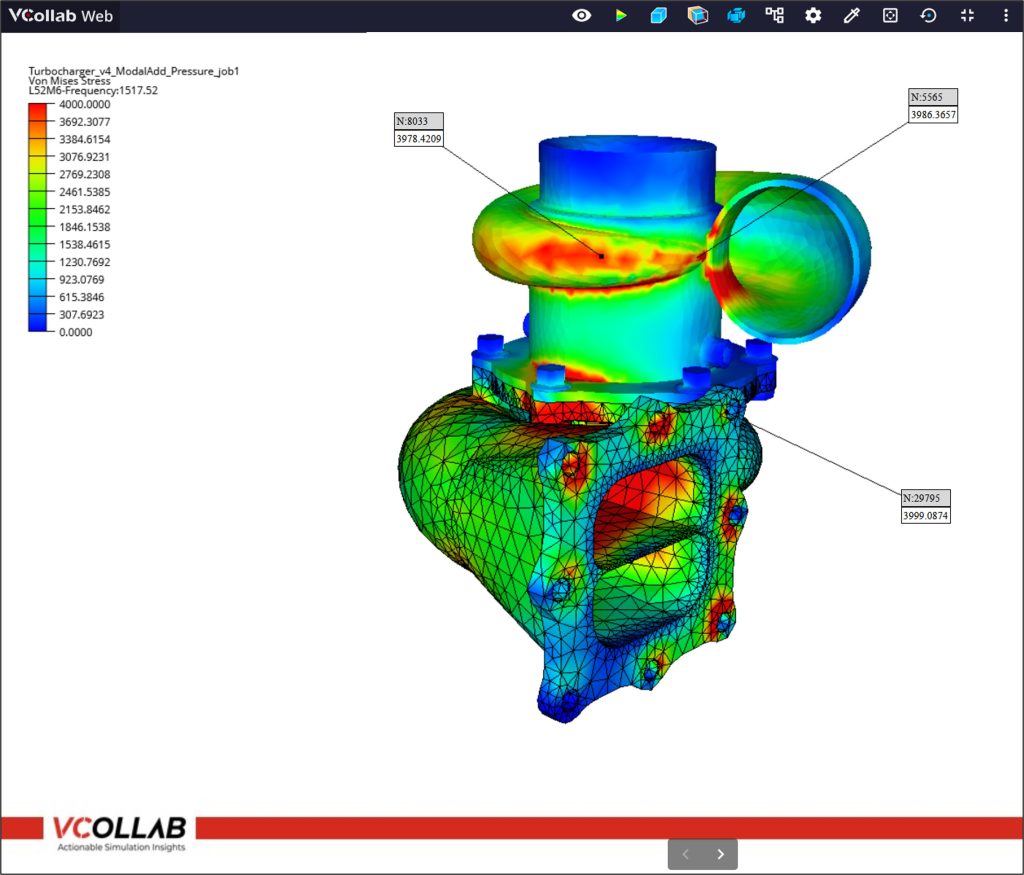The width and height of the screenshot is (1024, 875).
Task: Click the red band of the color legend
Action: pyautogui.click(x=39, y=112)
